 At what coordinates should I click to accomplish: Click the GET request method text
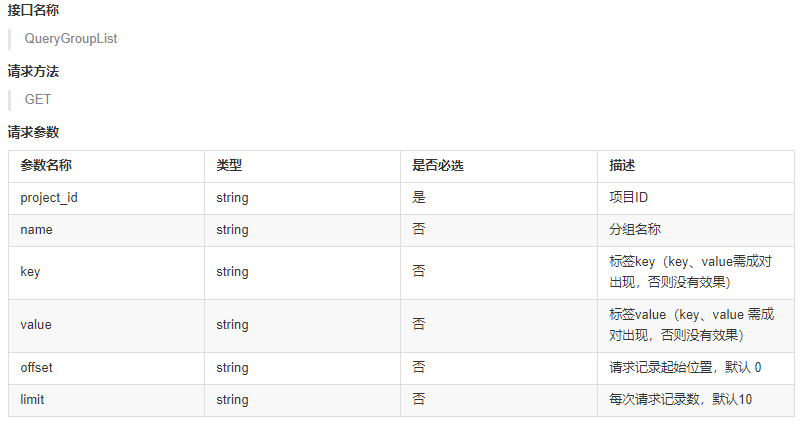pos(38,99)
